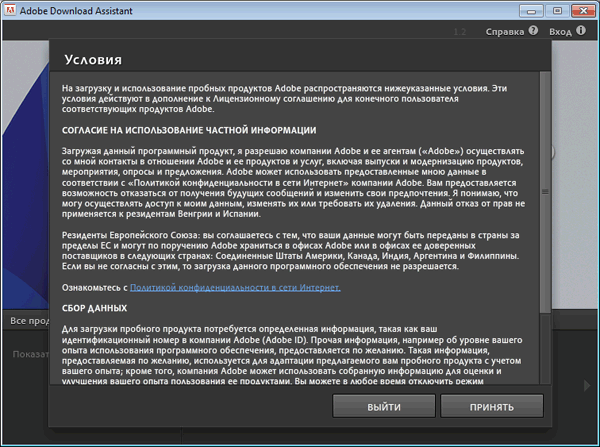Click the scrollbar thumb of the terms text
This screenshot has height=447, width=600.
point(545,192)
